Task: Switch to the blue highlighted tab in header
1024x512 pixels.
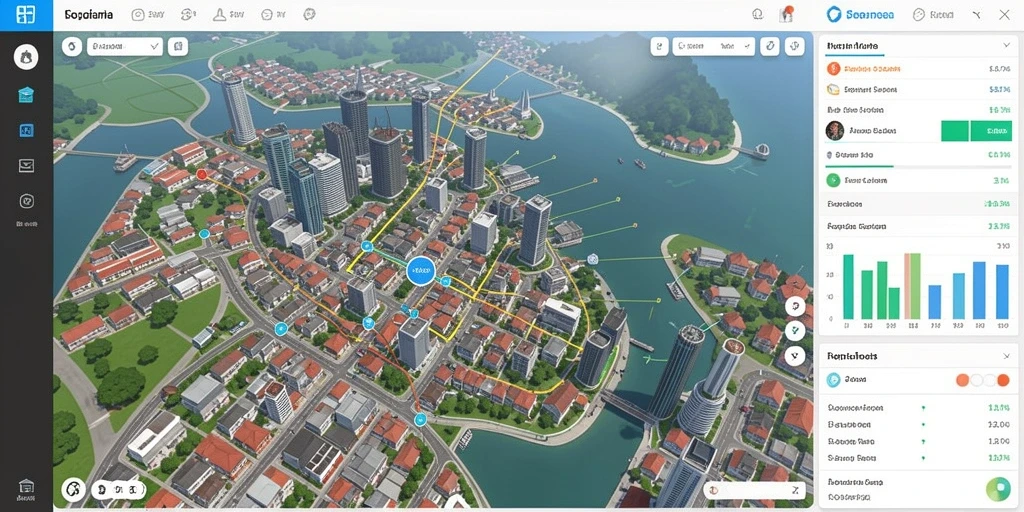Action: (861, 14)
